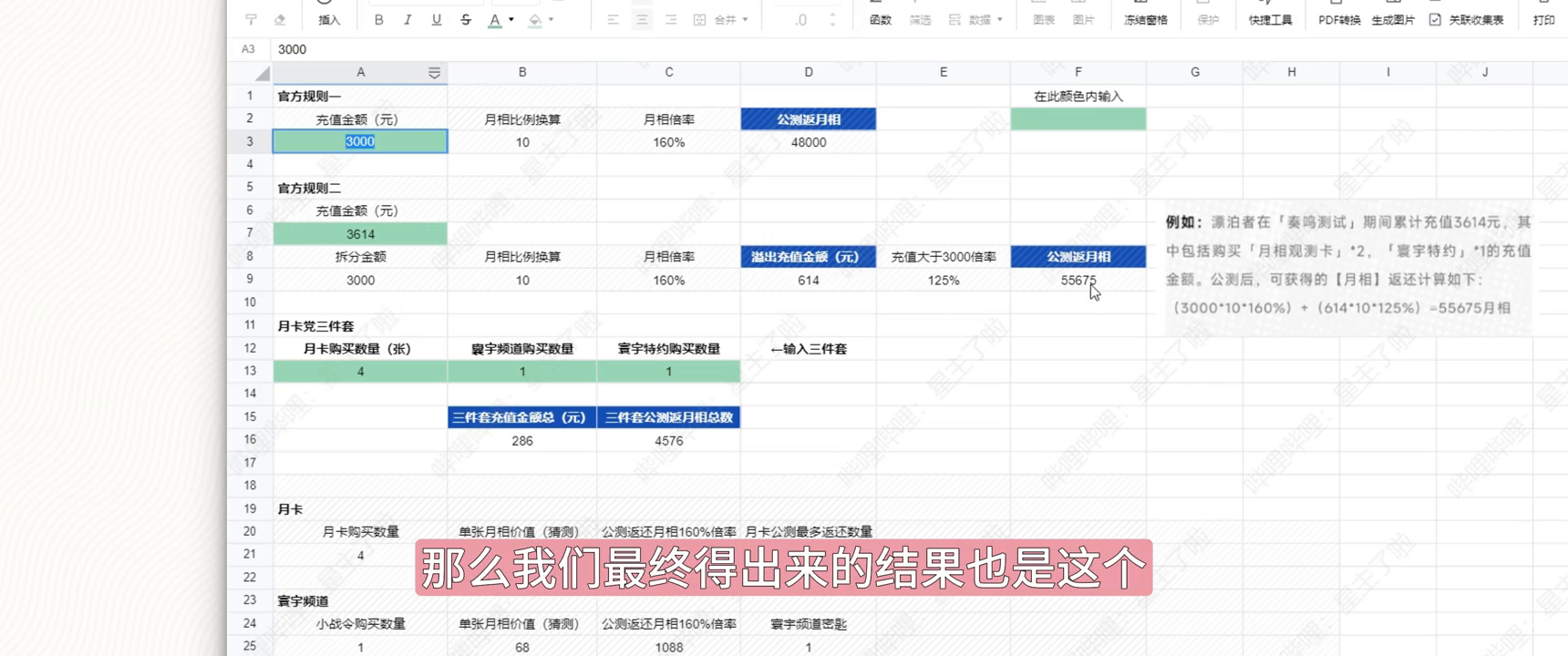Click cell with value 125%

click(944, 280)
